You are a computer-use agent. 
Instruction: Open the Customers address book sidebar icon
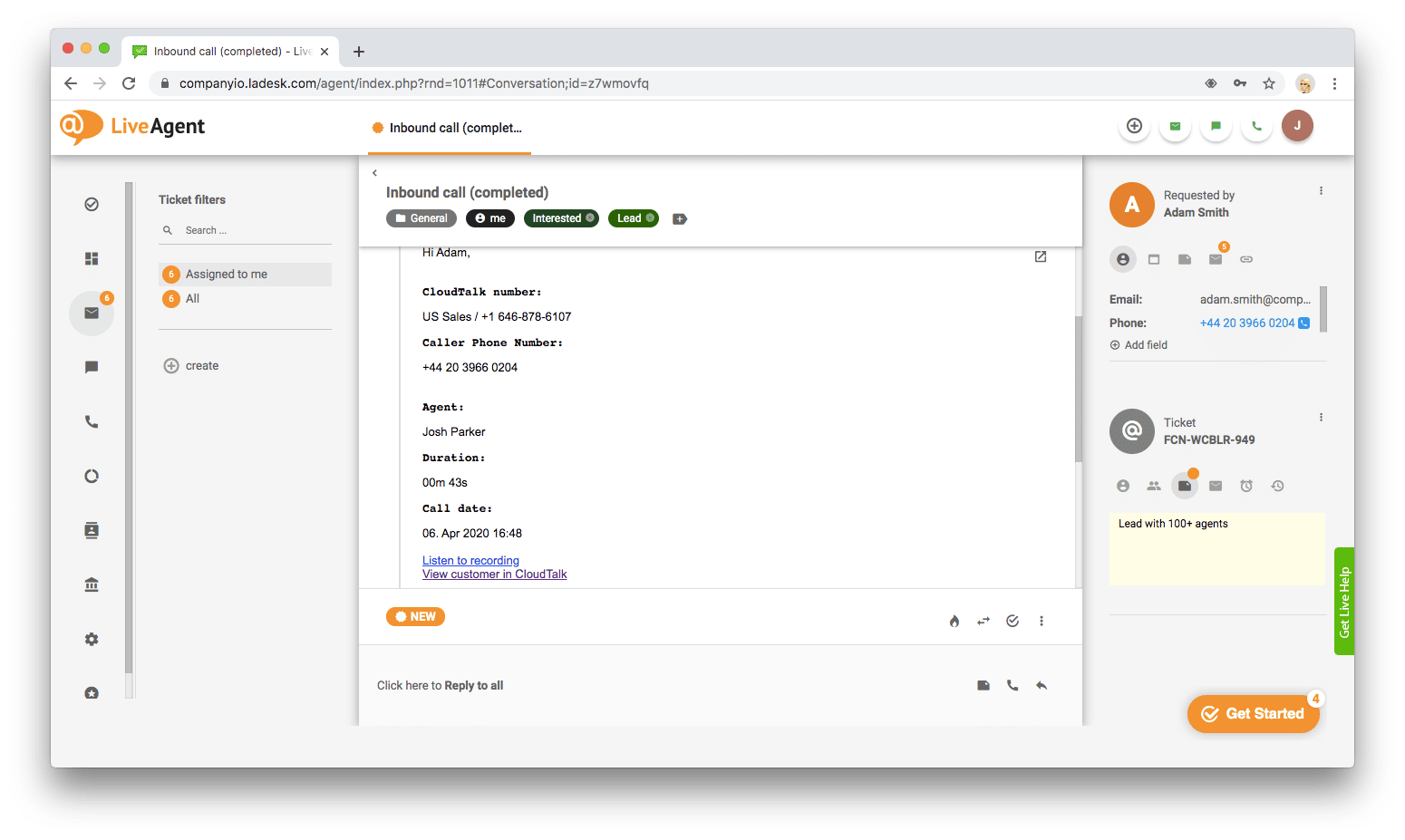click(91, 530)
